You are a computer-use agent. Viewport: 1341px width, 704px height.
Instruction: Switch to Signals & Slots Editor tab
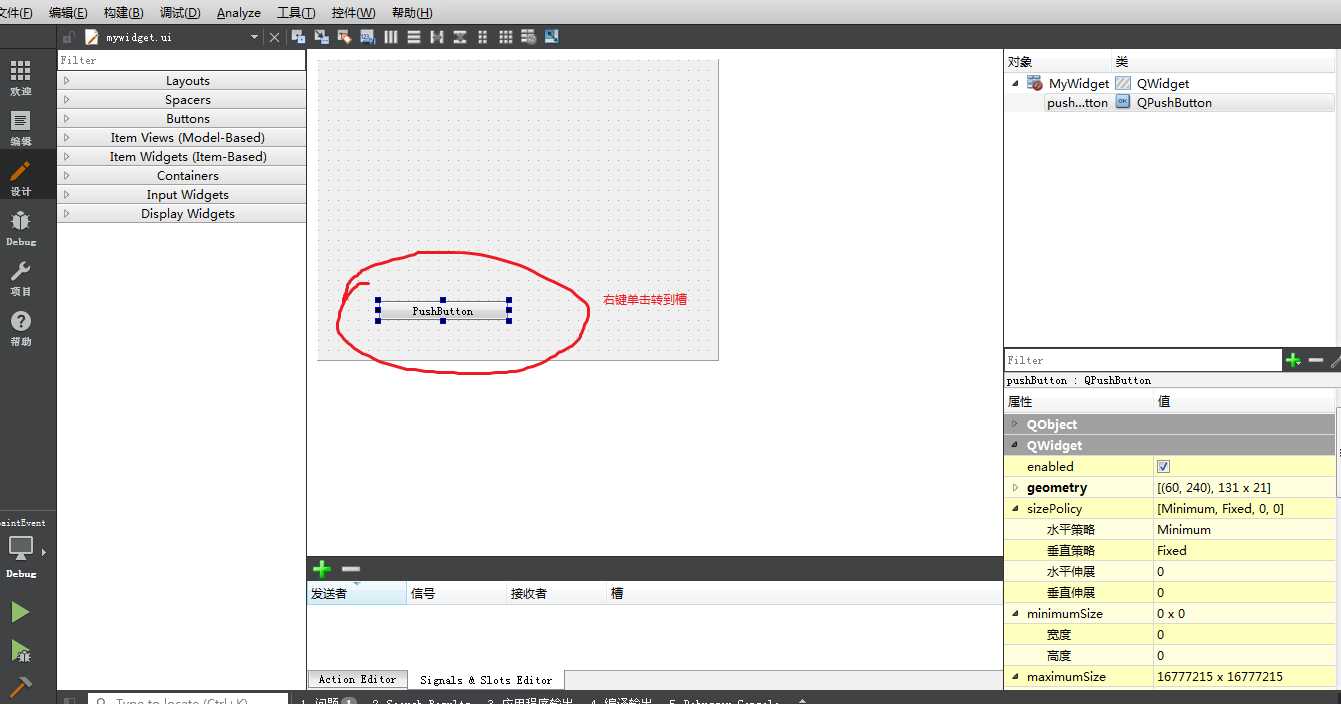tap(486, 680)
